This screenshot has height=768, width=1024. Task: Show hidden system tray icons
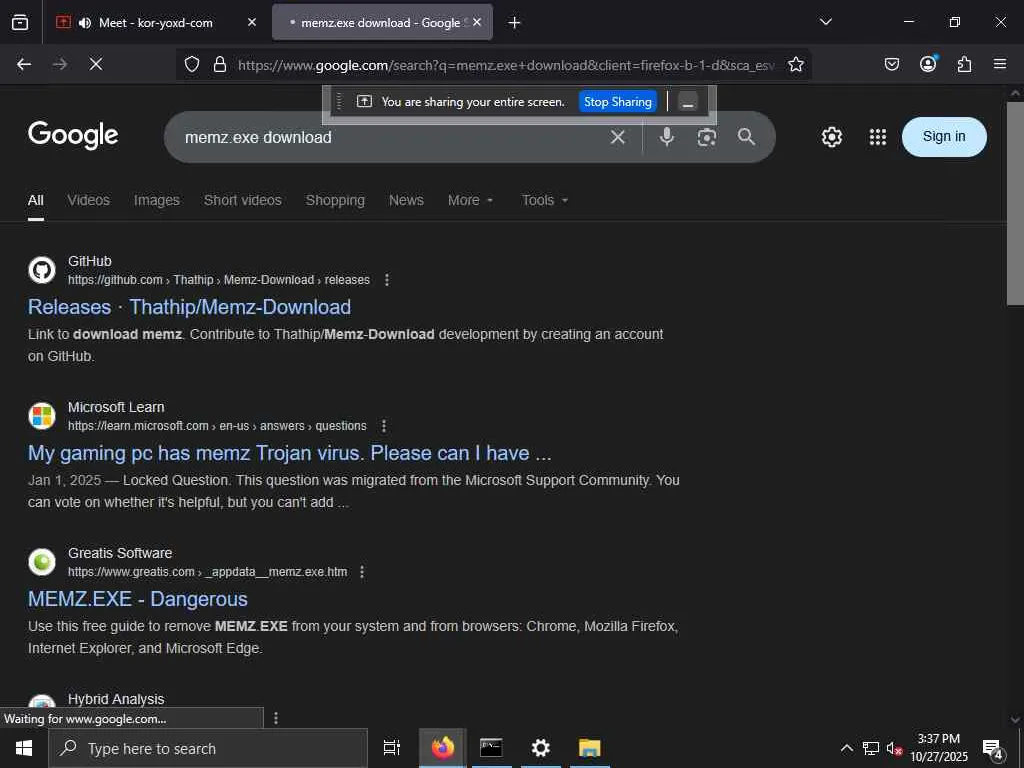pos(846,748)
